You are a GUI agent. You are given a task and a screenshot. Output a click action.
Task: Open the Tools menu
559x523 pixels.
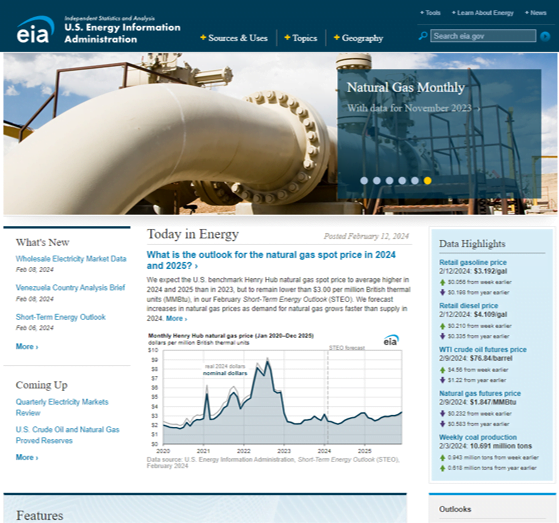click(430, 13)
